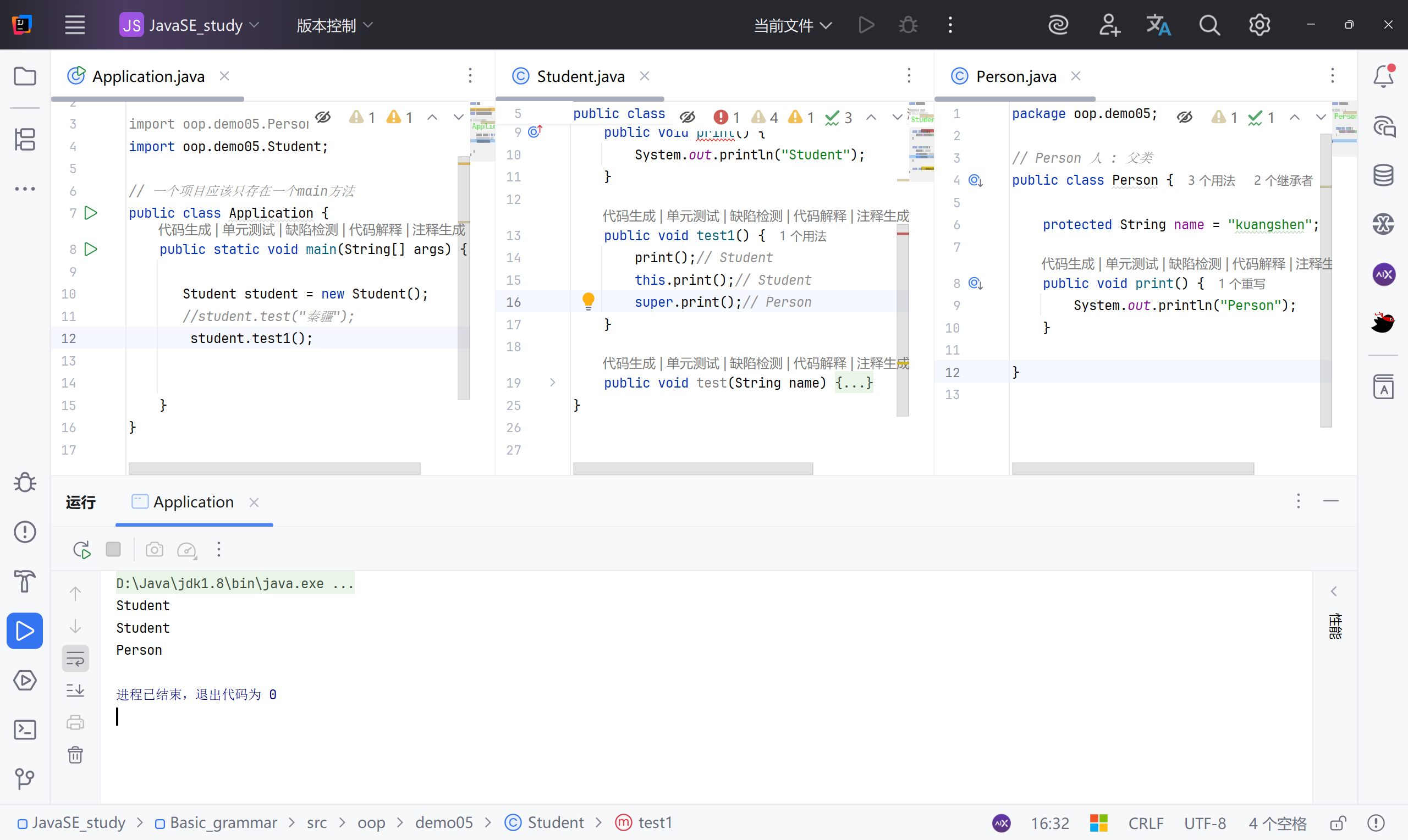Toggle inspection eye in Person.java editor
This screenshot has width=1408, height=840.
tap(1184, 117)
